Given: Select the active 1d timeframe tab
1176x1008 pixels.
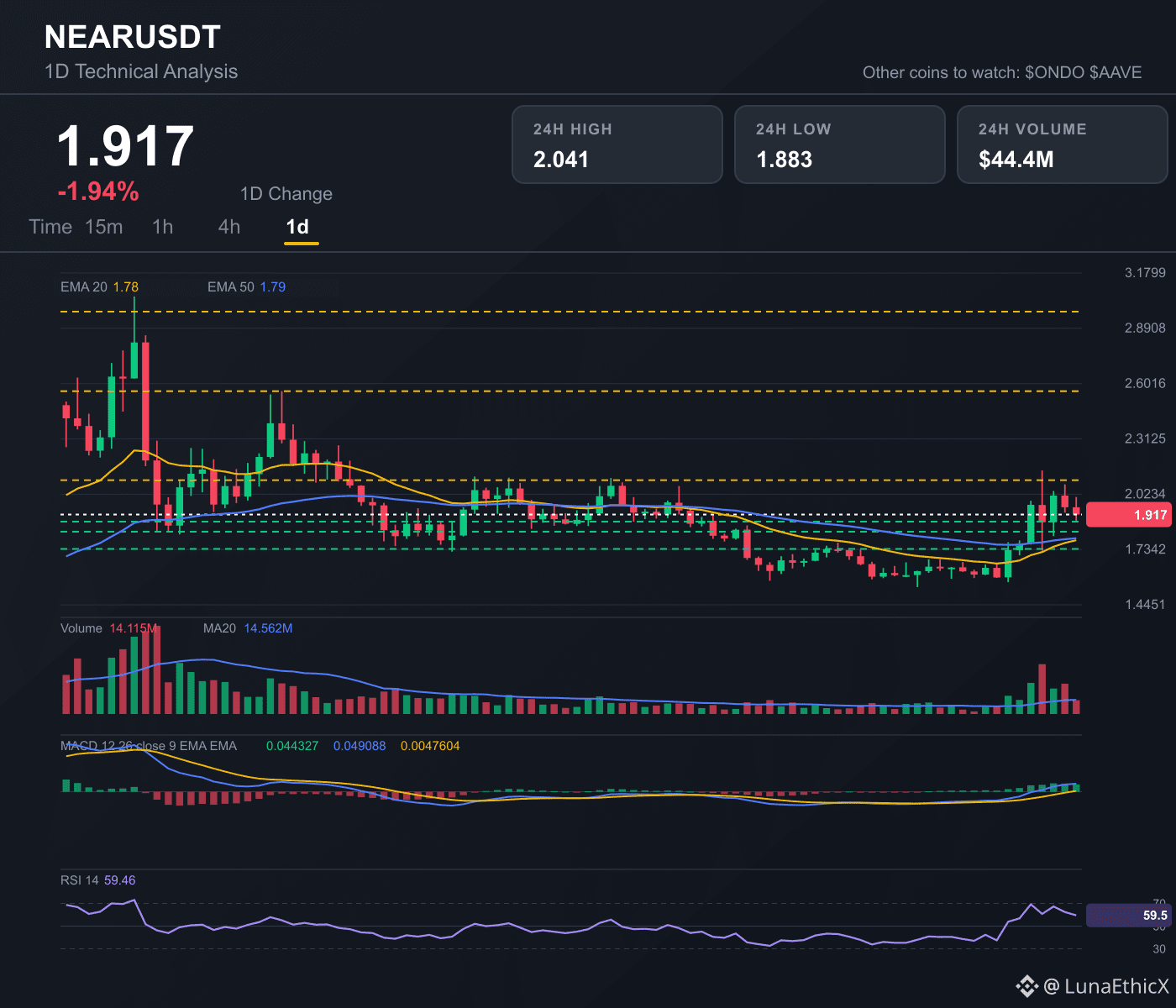Looking at the screenshot, I should pos(298,227).
